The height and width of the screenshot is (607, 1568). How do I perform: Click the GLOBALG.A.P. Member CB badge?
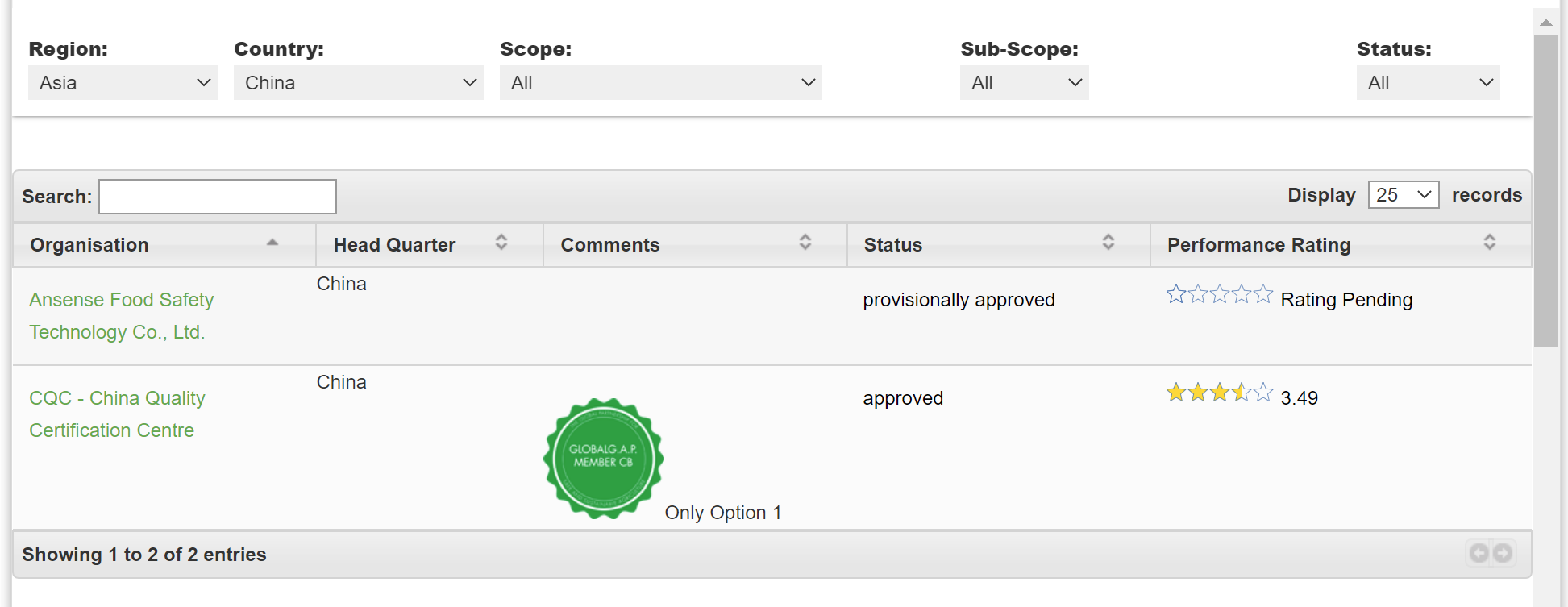604,457
